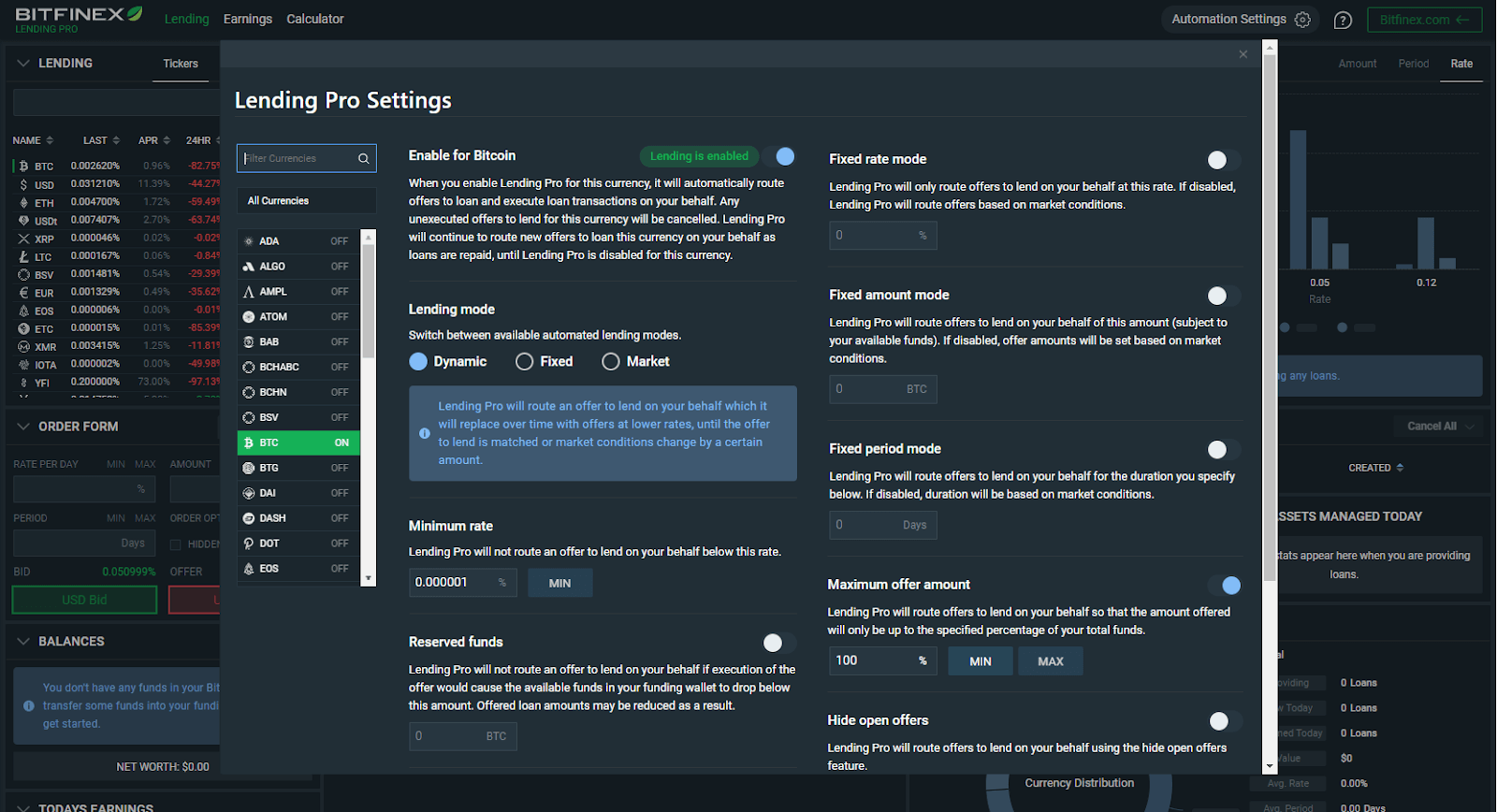Image resolution: width=1497 pixels, height=812 pixels.
Task: Switch the chart to the Amount tab
Action: (x=1358, y=64)
